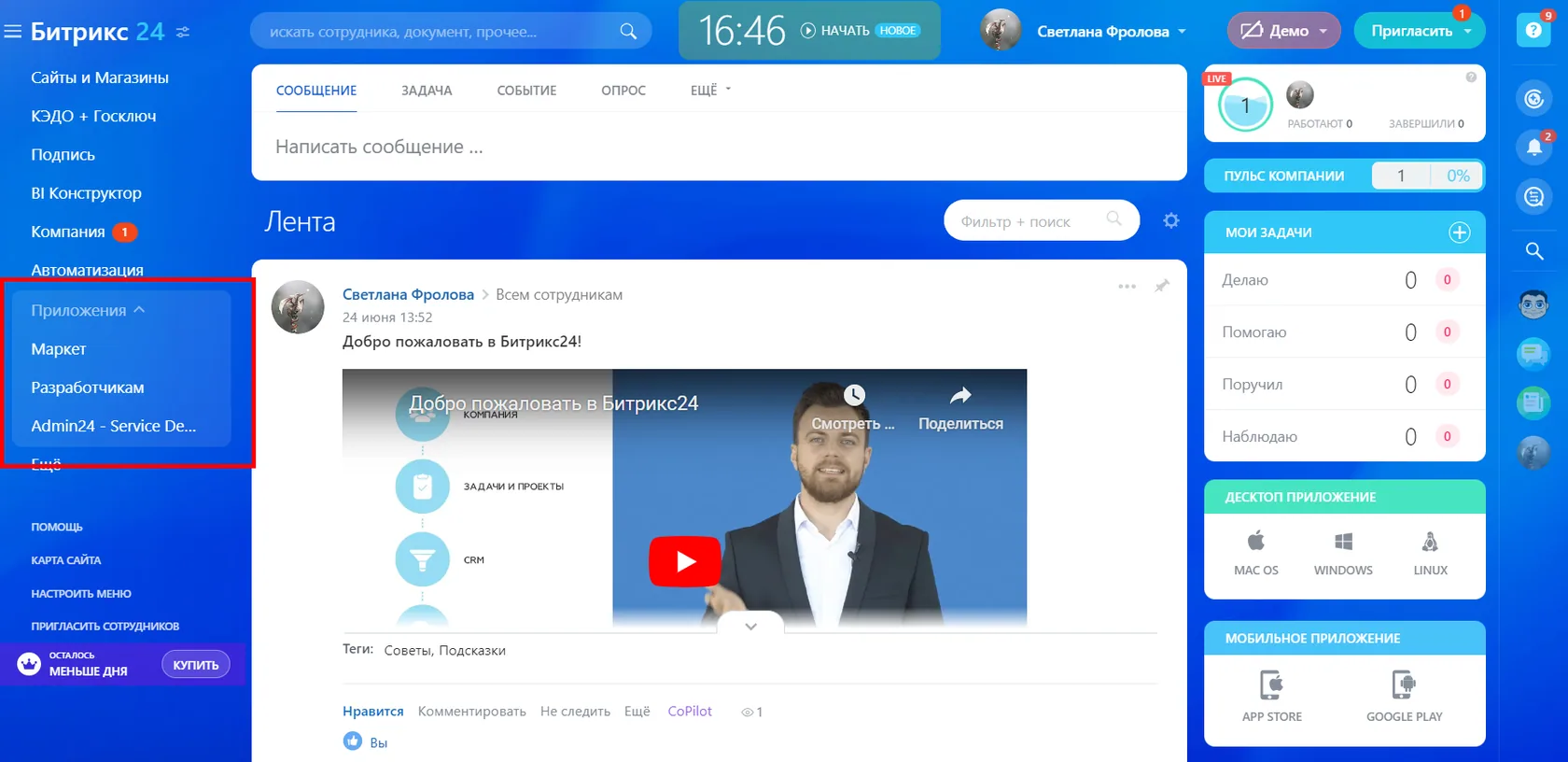Open the right sidebar search magnifier
The image size is (1568, 762).
[x=1533, y=251]
